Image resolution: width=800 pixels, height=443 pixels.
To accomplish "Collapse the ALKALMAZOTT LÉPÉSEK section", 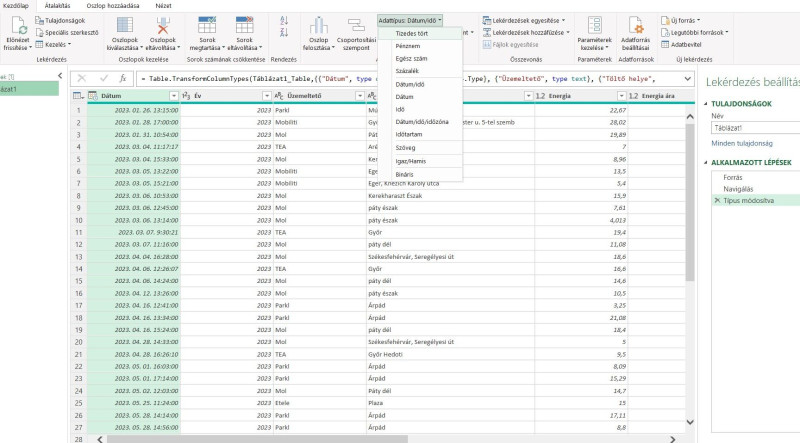I will [x=706, y=162].
